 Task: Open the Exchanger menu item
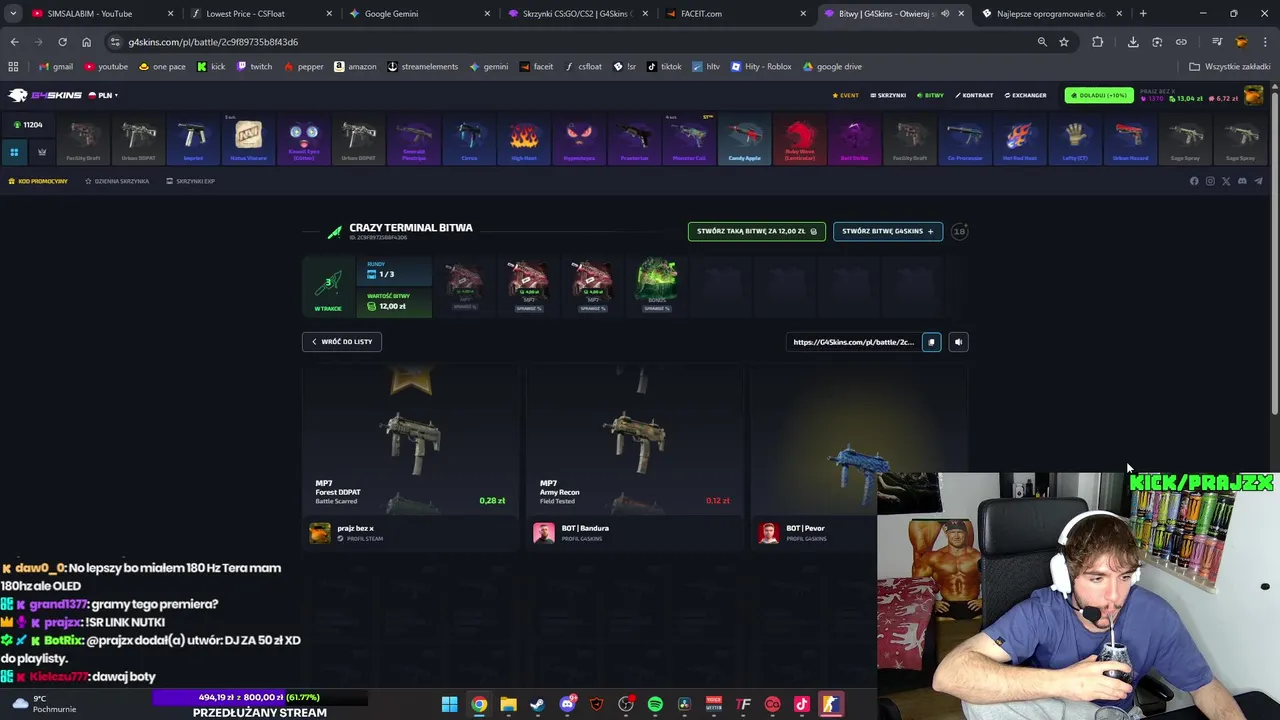click(x=1026, y=95)
